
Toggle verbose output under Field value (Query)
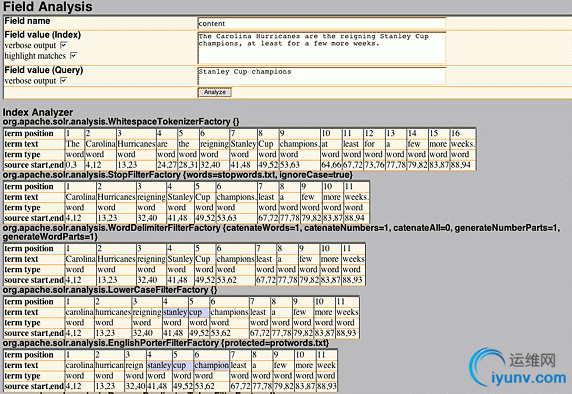pyautogui.click(x=63, y=80)
